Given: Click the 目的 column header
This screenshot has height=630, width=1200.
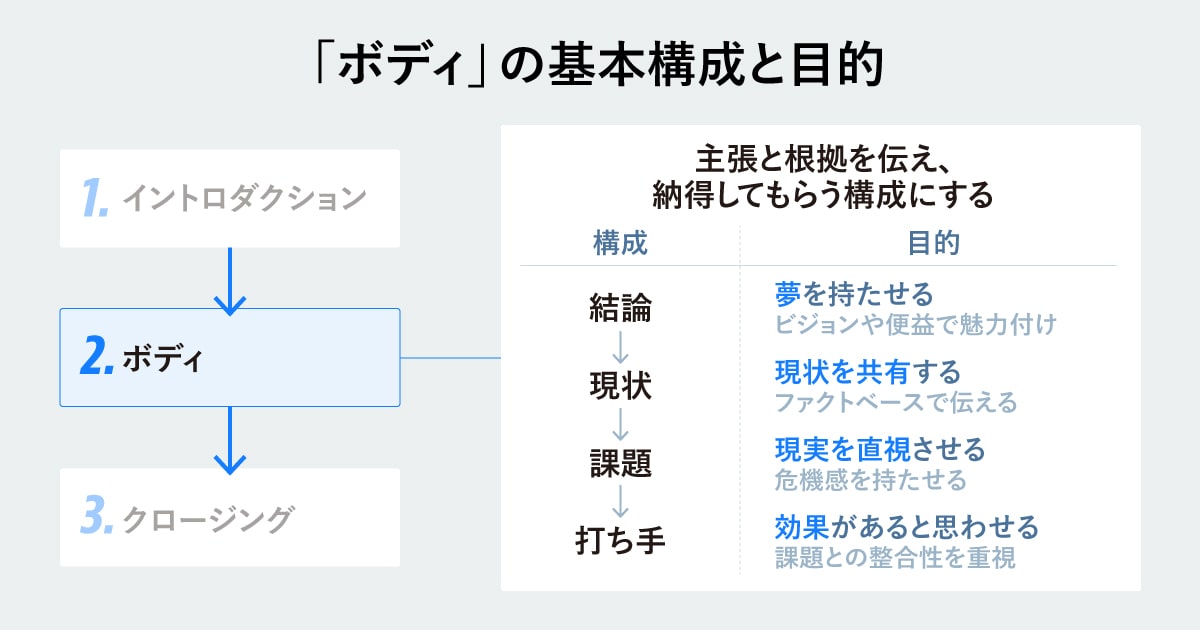Looking at the screenshot, I should pos(934,243).
